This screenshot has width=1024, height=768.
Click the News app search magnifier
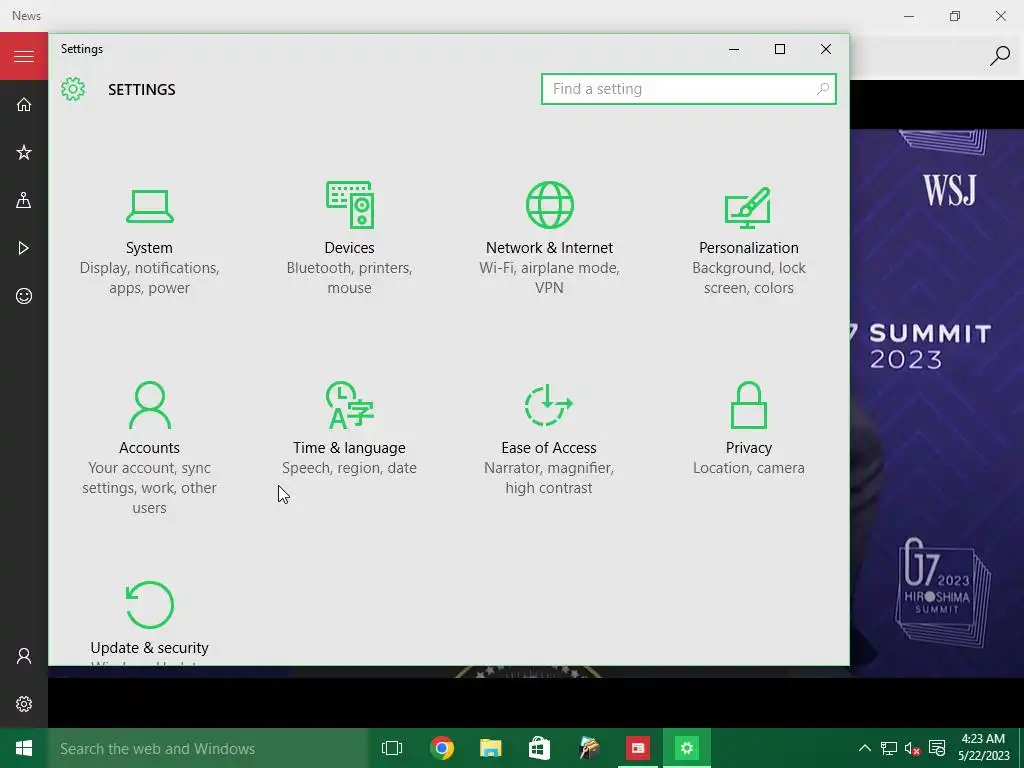(1000, 56)
